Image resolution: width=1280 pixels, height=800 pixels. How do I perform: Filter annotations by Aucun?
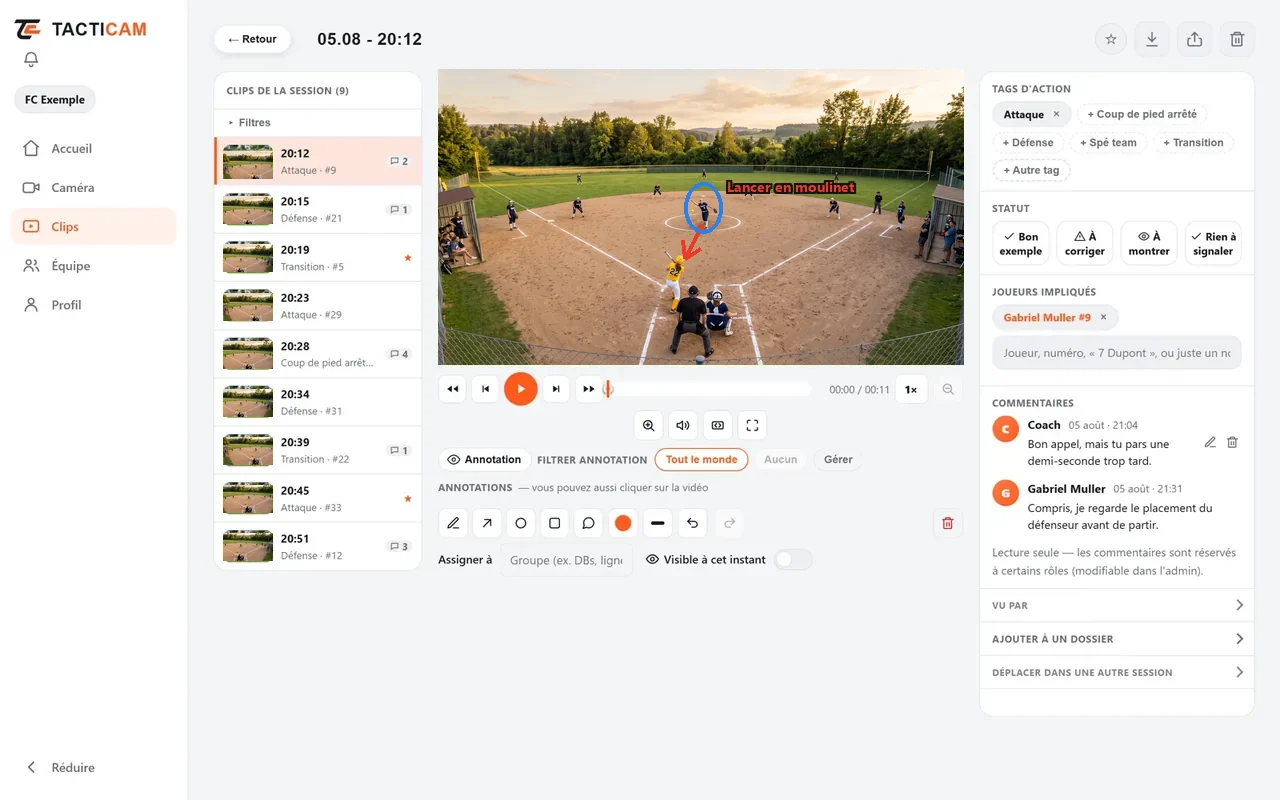pos(781,460)
